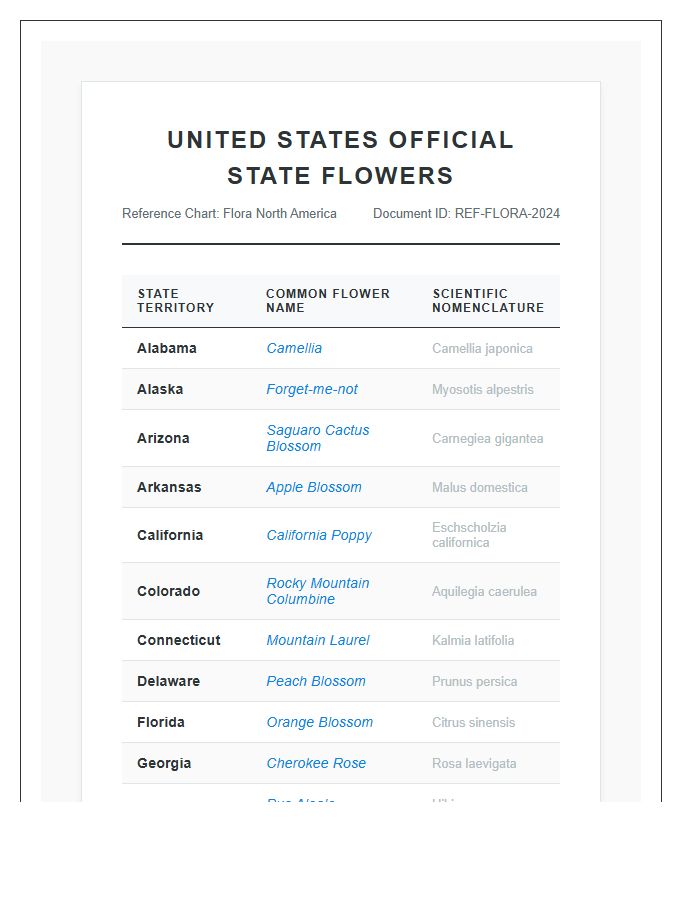Click the Saguaro Cactus Blossom link

point(317,438)
